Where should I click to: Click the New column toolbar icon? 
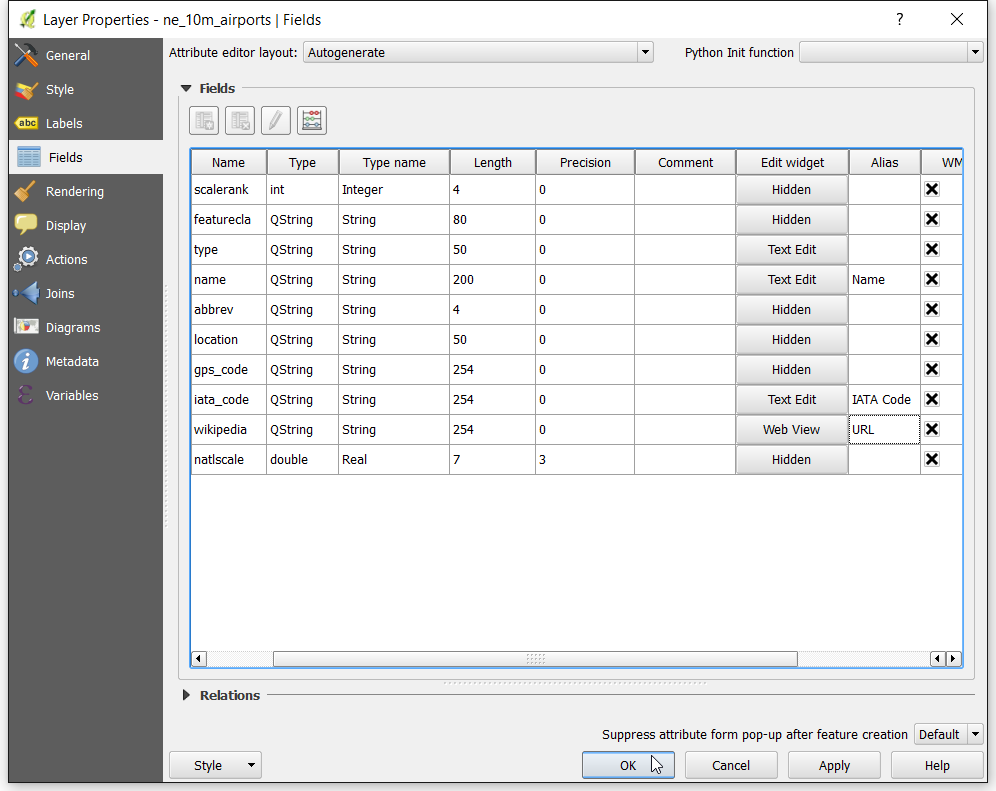(x=204, y=121)
